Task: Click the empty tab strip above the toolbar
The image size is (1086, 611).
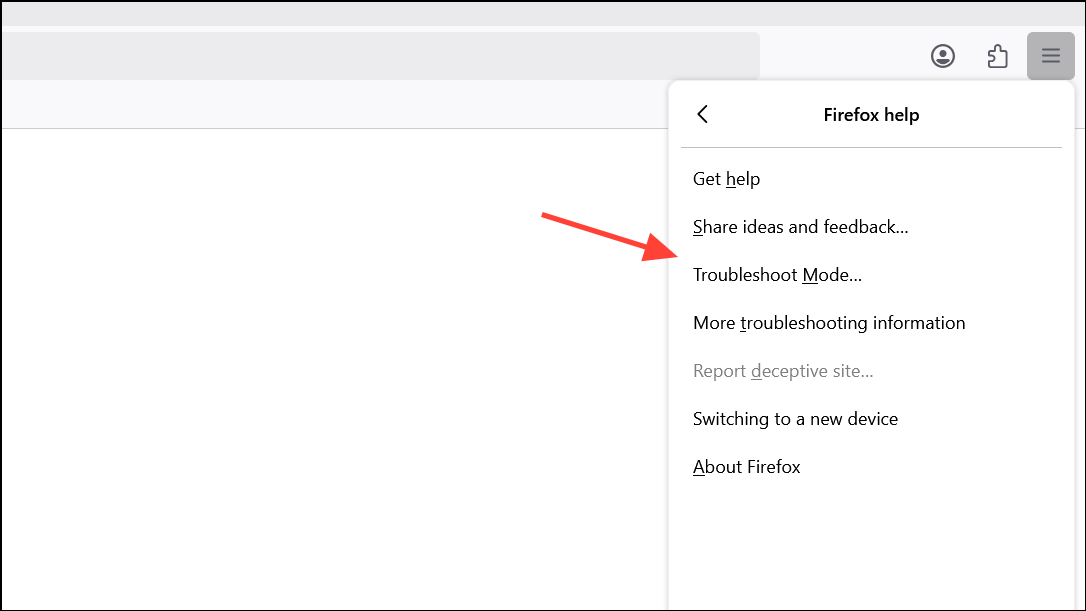Action: (500, 12)
